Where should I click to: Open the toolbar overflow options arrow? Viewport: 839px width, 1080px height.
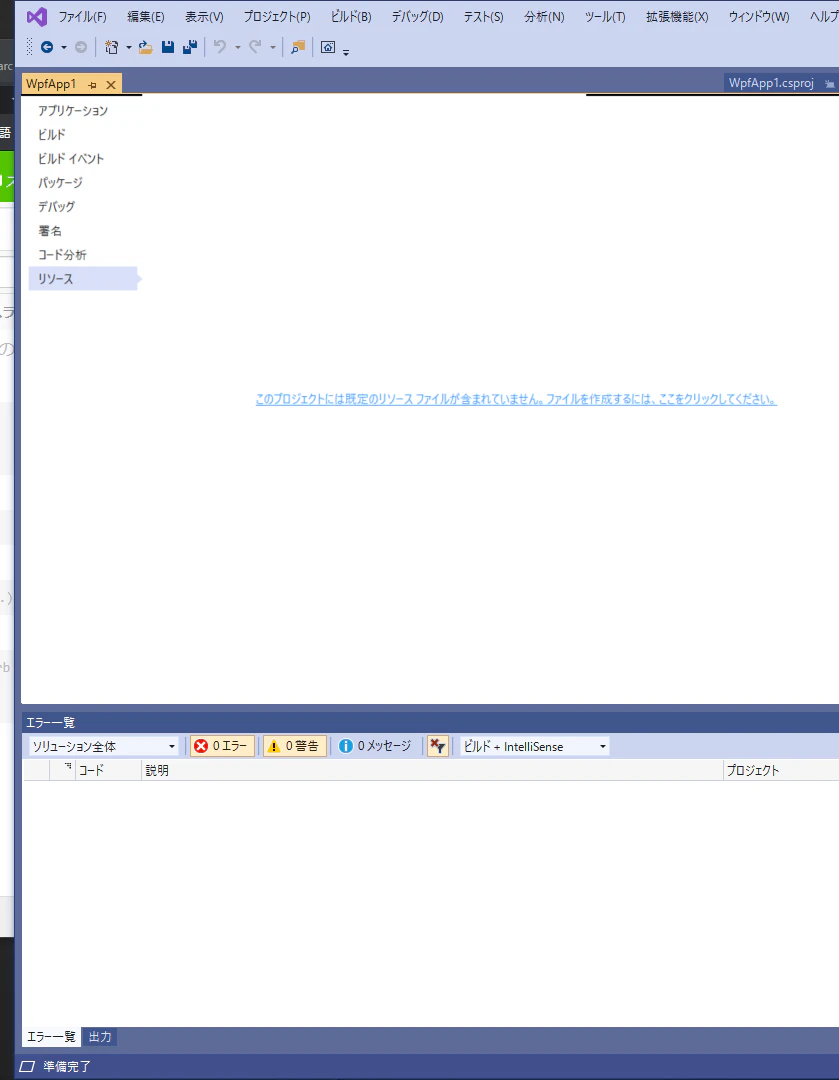point(346,52)
